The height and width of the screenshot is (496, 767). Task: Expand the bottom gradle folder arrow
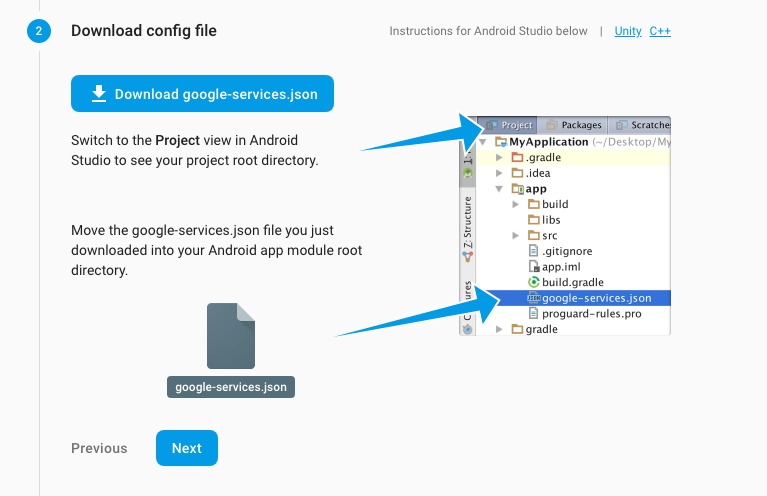click(x=499, y=329)
